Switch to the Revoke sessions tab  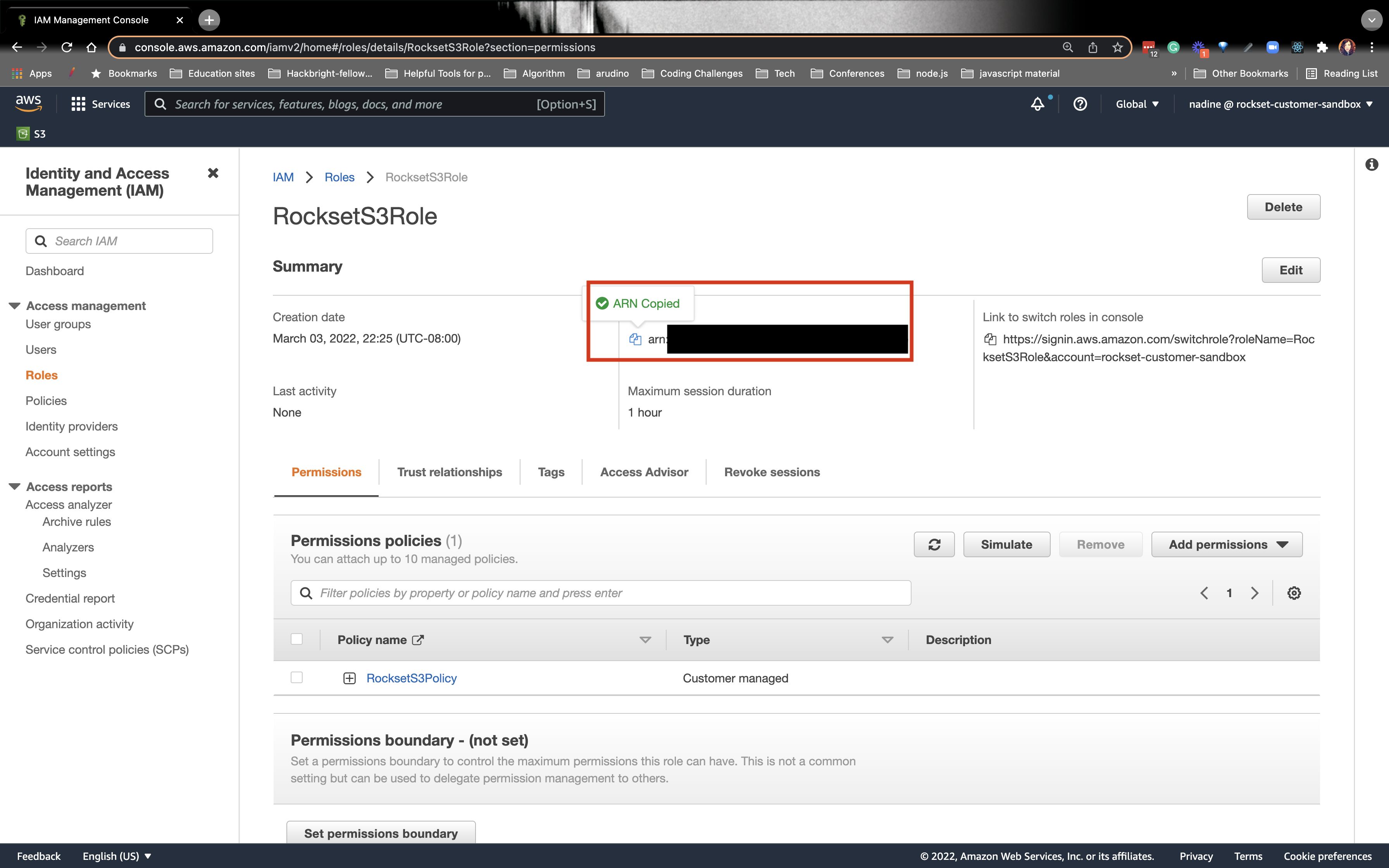[x=772, y=472]
